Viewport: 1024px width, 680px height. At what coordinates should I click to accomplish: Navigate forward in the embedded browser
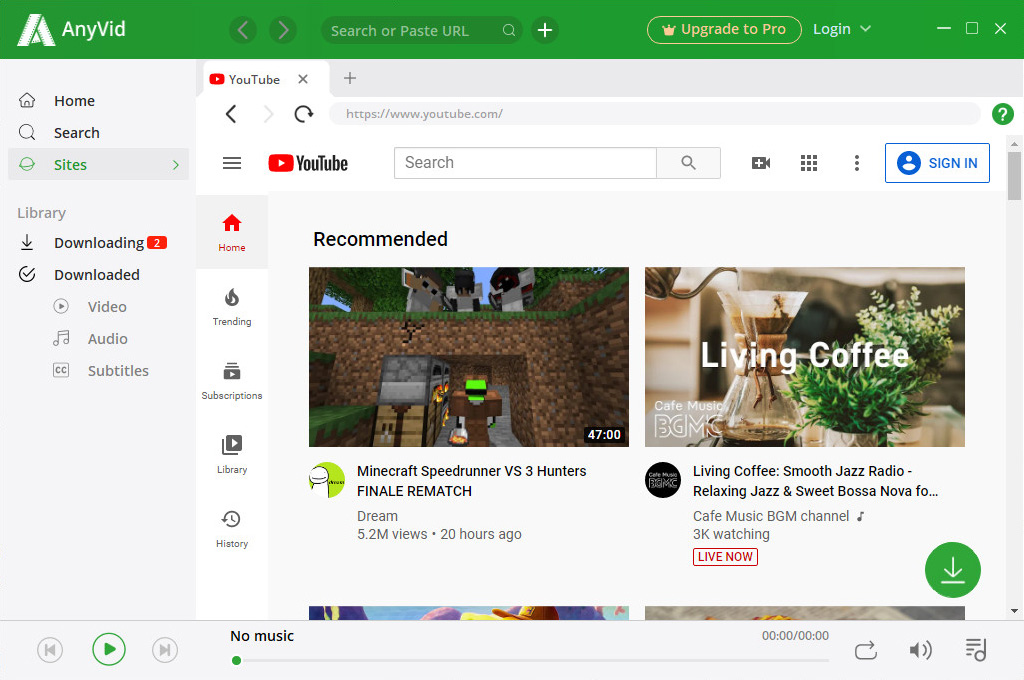click(268, 114)
